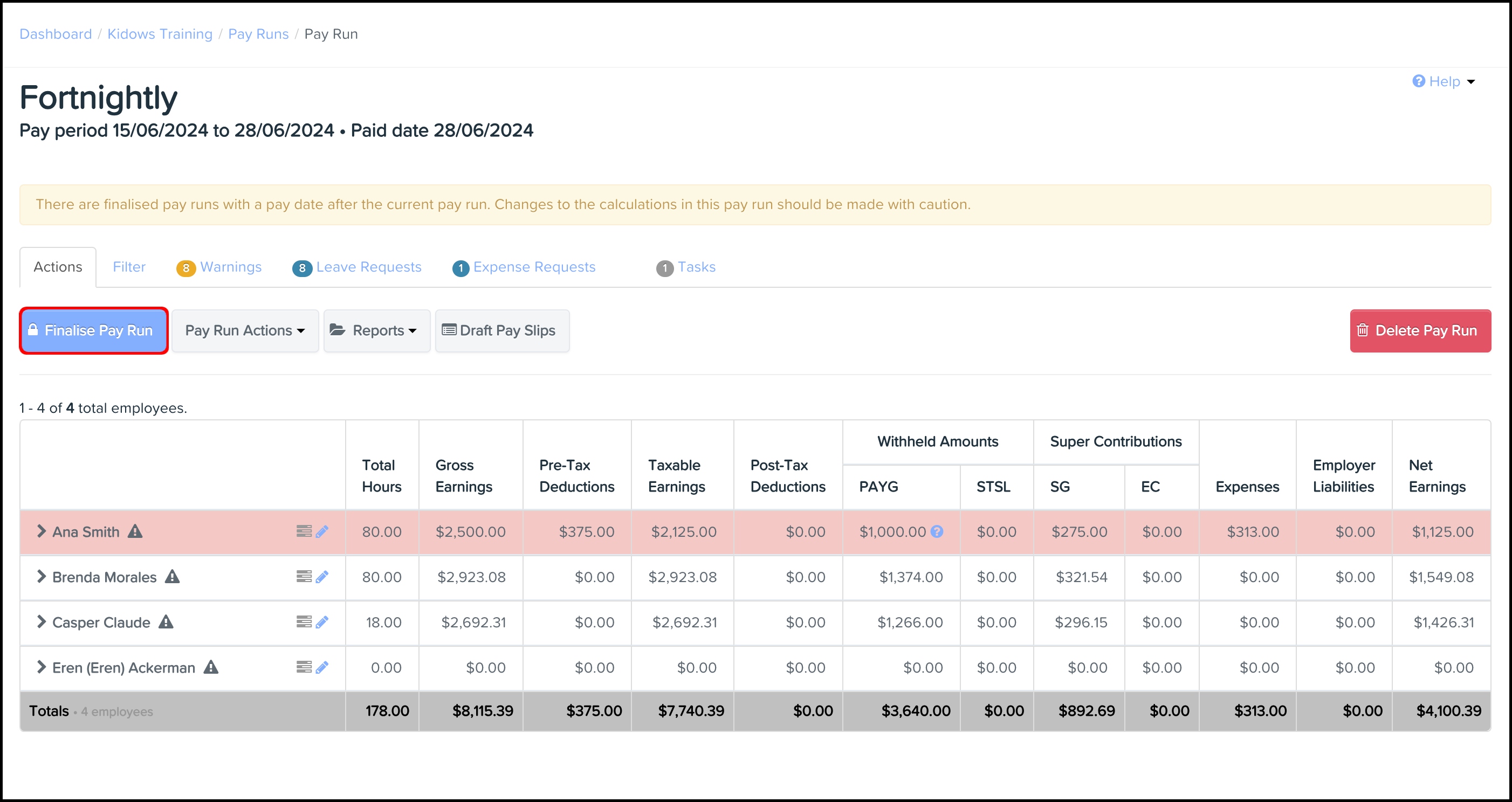Click Ana Smith's warning triangle icon

[135, 531]
